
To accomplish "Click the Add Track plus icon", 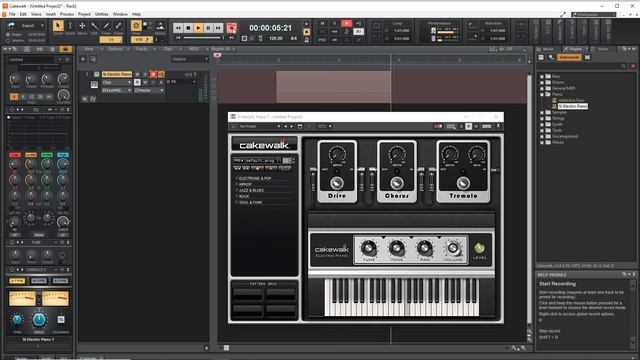I will [x=83, y=59].
